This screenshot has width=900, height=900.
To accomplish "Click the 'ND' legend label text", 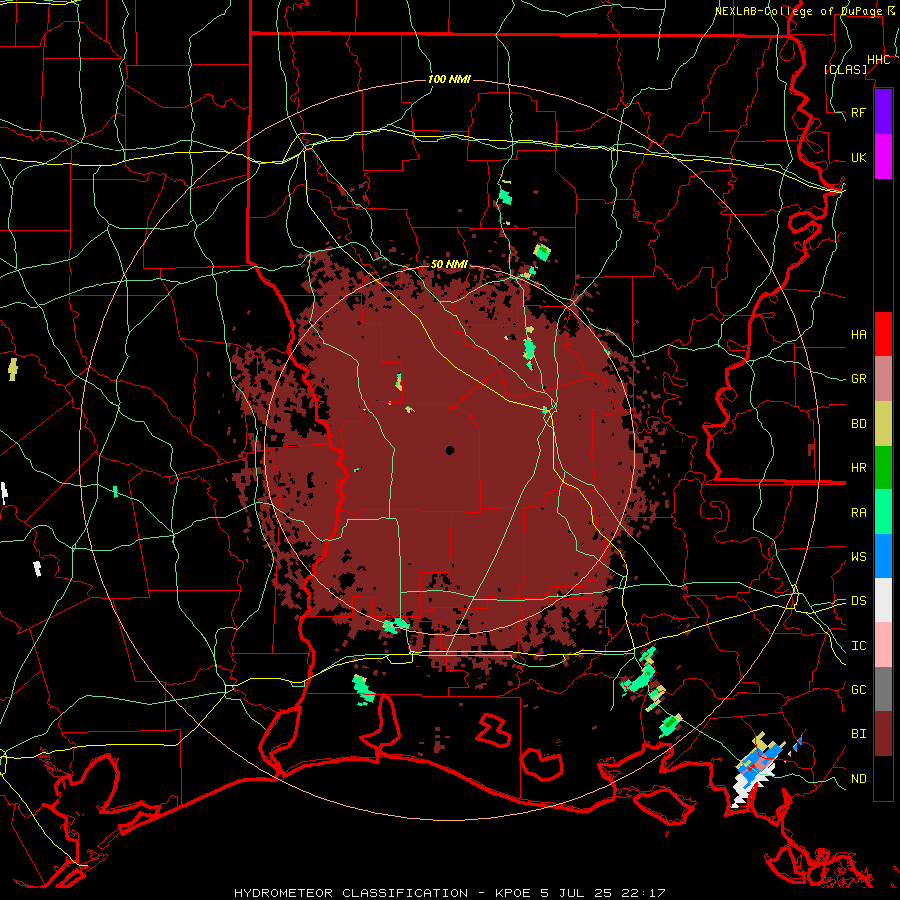I will [x=858, y=779].
